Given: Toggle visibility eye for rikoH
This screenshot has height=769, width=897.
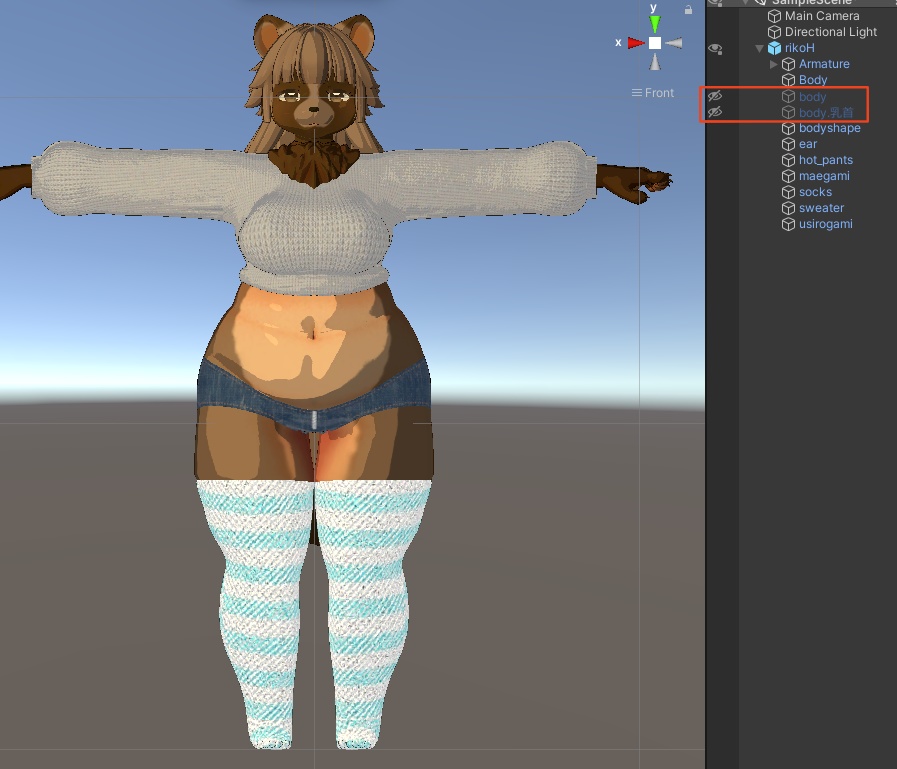Looking at the screenshot, I should click(x=715, y=49).
